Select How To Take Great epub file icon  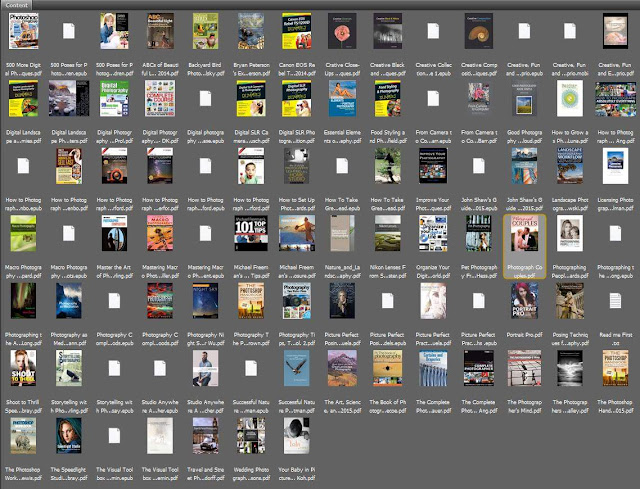click(x=342, y=166)
